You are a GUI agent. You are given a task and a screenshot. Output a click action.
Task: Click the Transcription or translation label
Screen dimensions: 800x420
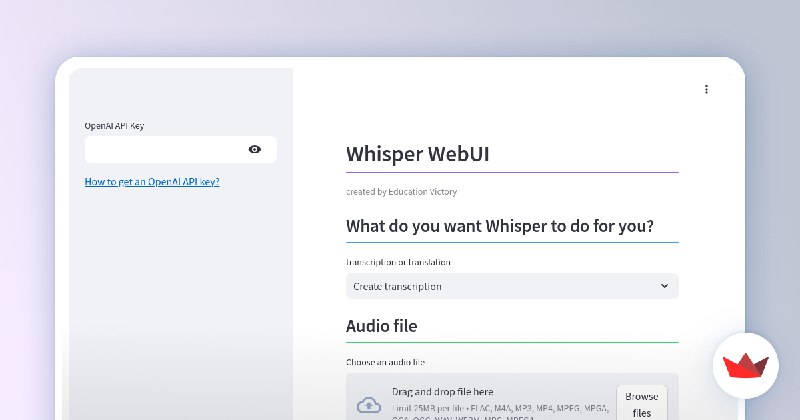(x=398, y=262)
